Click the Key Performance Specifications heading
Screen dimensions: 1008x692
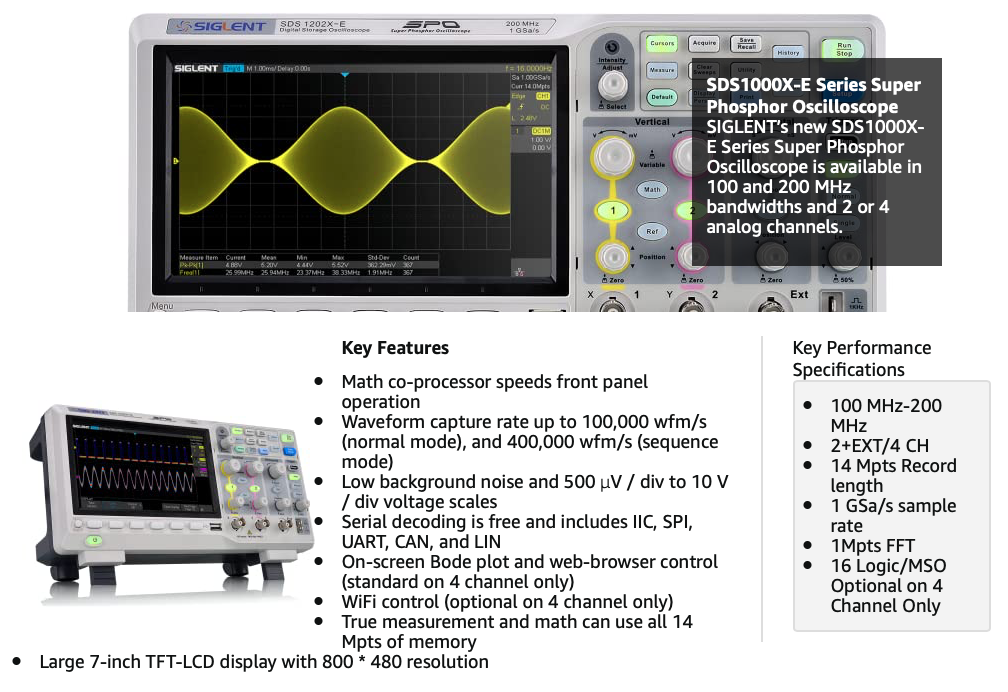[861, 359]
